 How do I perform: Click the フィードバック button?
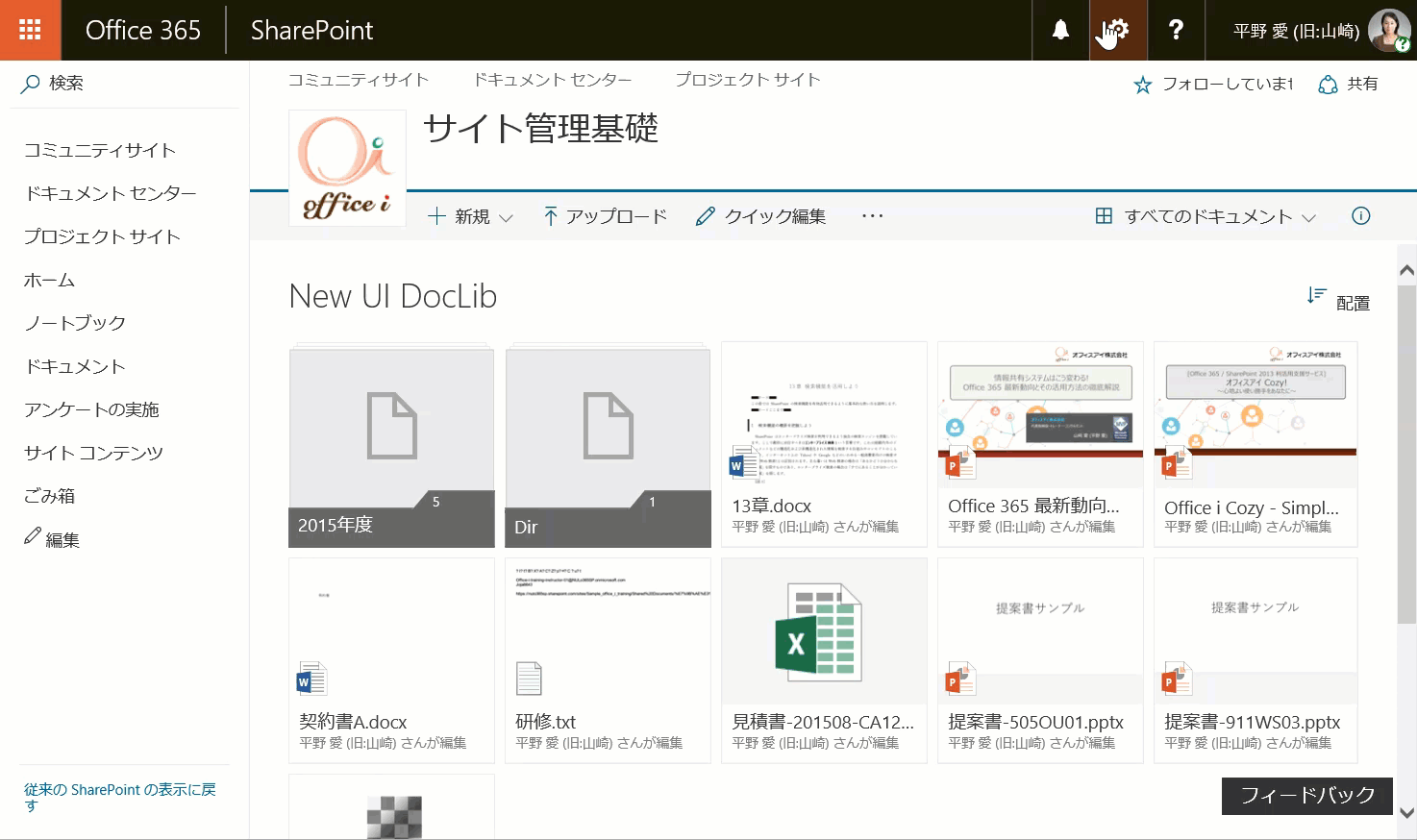pos(1307,796)
